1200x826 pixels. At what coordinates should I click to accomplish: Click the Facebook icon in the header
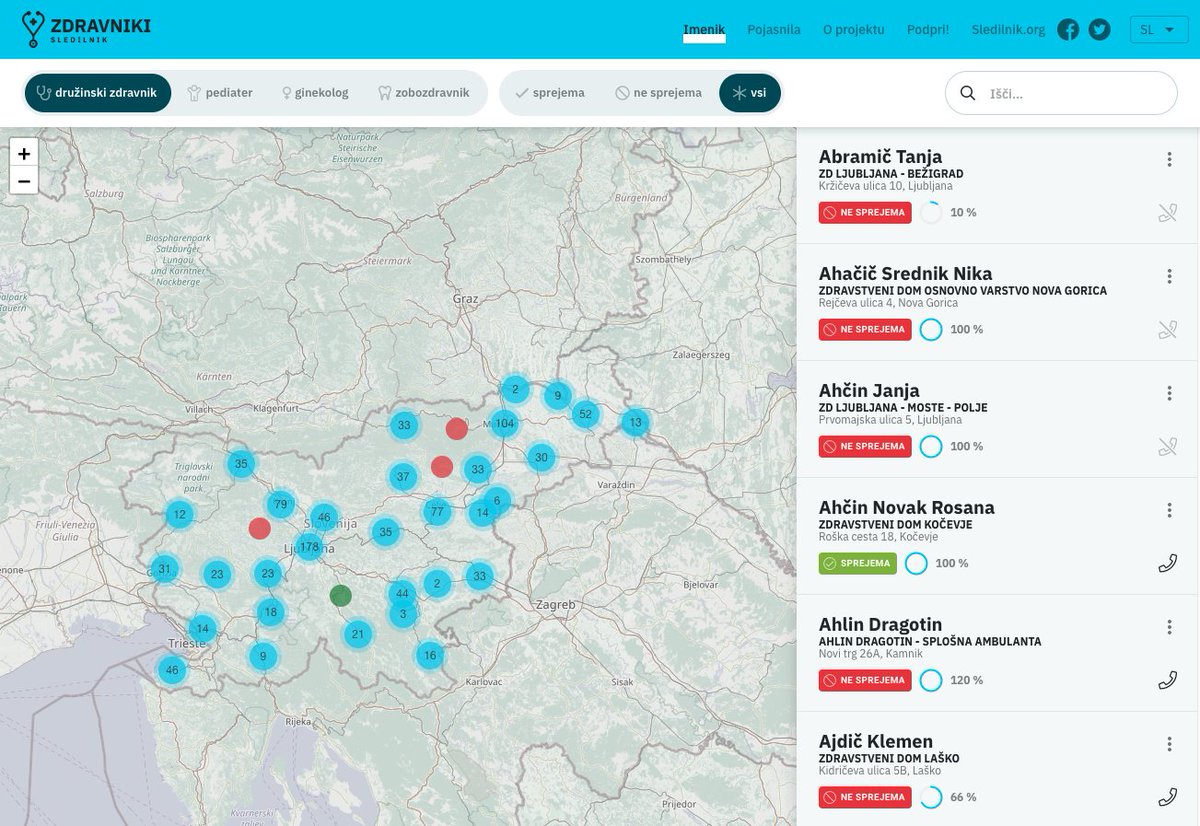(x=1068, y=30)
